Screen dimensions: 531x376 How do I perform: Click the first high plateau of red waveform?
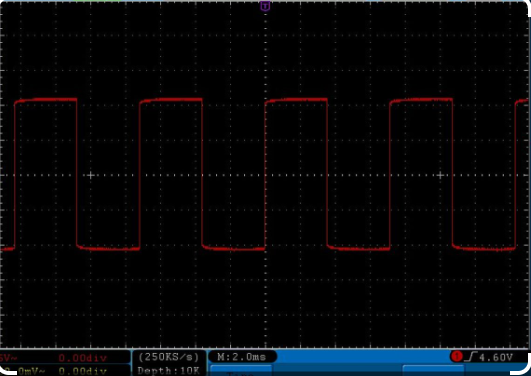tap(46, 100)
